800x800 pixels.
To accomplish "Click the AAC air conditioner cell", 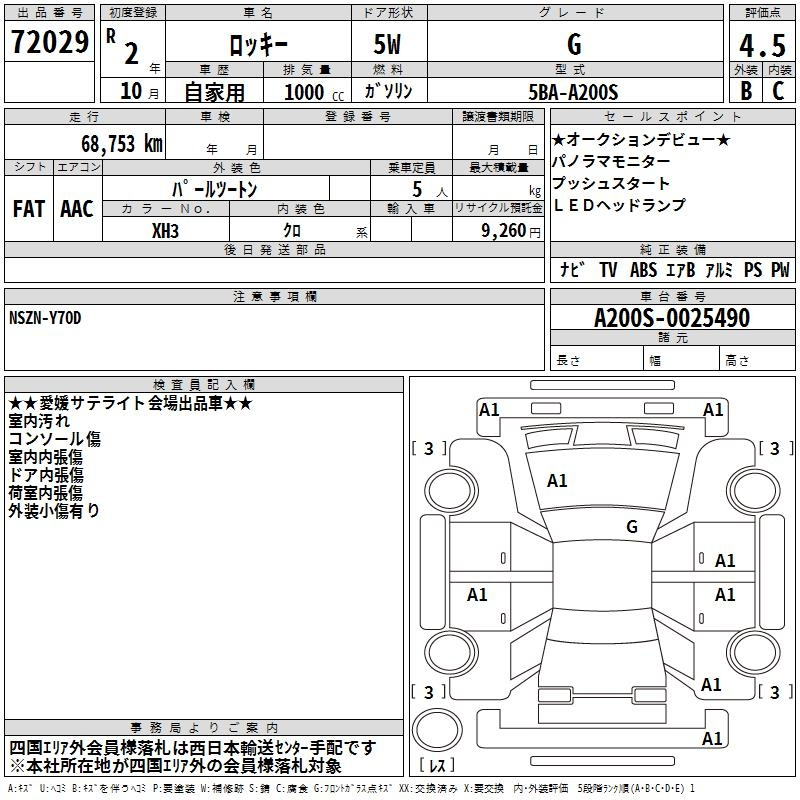I will [76, 208].
